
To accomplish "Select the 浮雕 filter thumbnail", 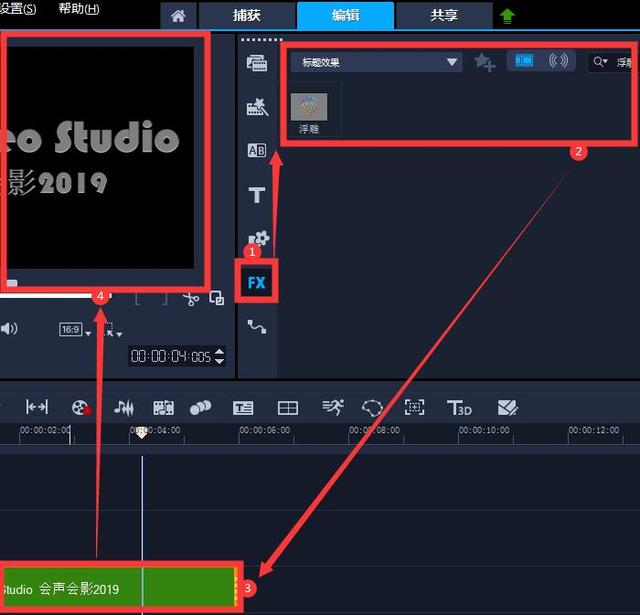I will [x=309, y=107].
